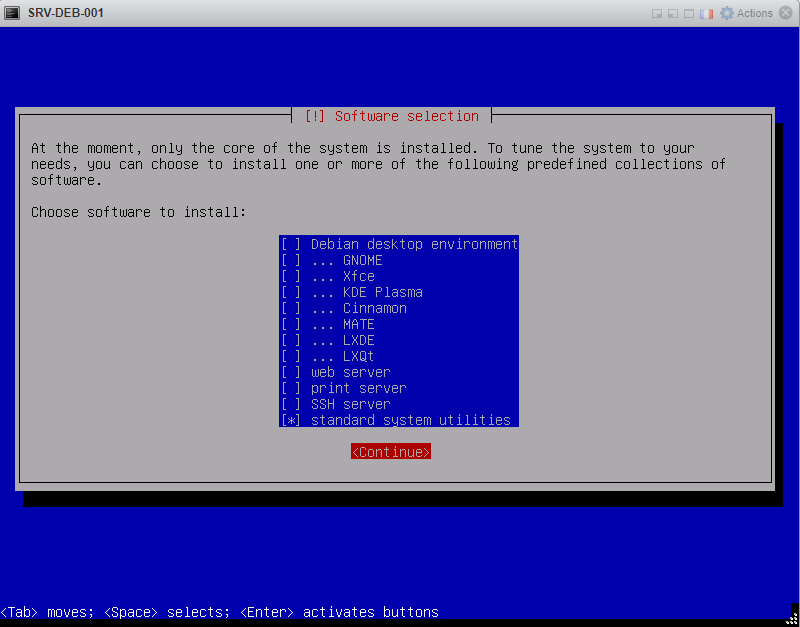Click the gear icon next to Actions
The image size is (800, 627).
(x=727, y=13)
